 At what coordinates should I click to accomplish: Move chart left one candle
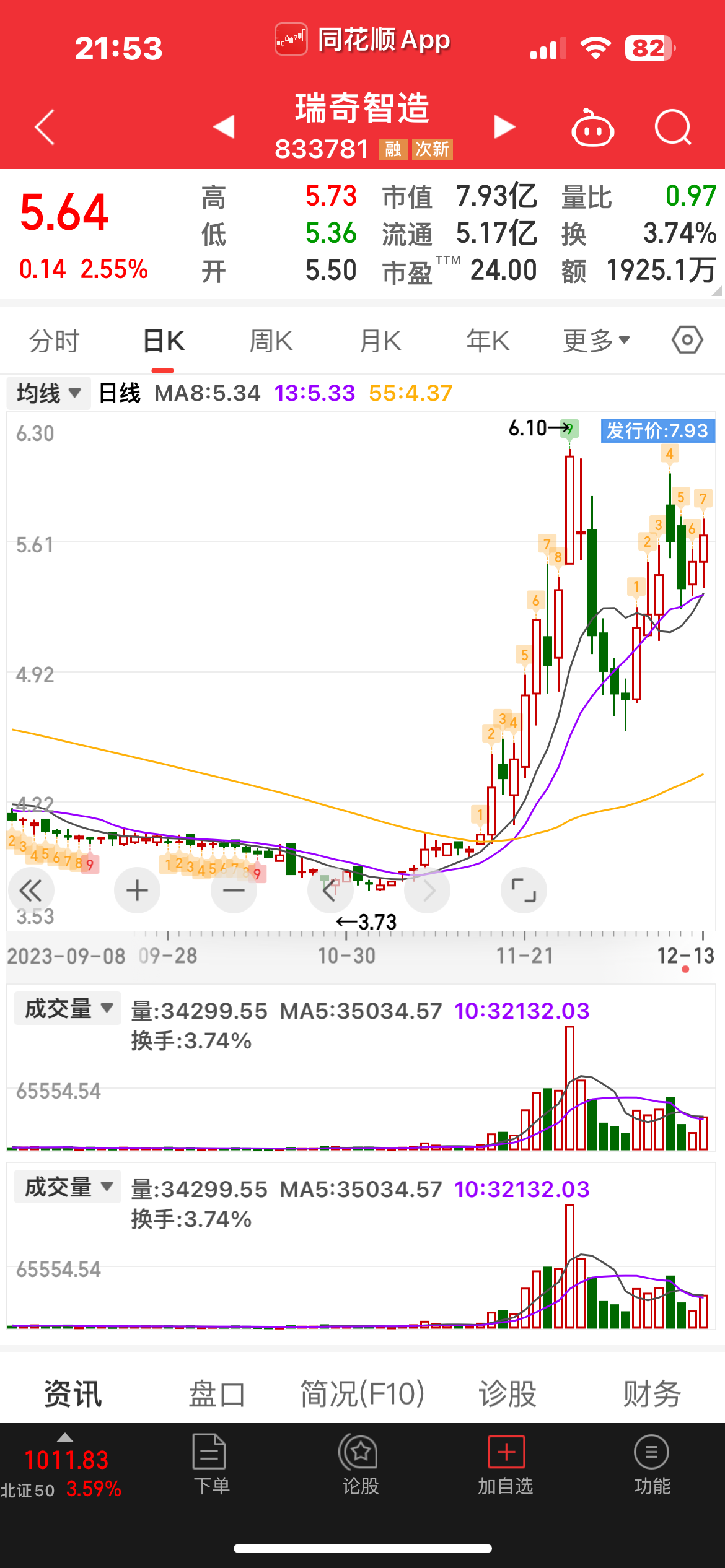coord(330,891)
